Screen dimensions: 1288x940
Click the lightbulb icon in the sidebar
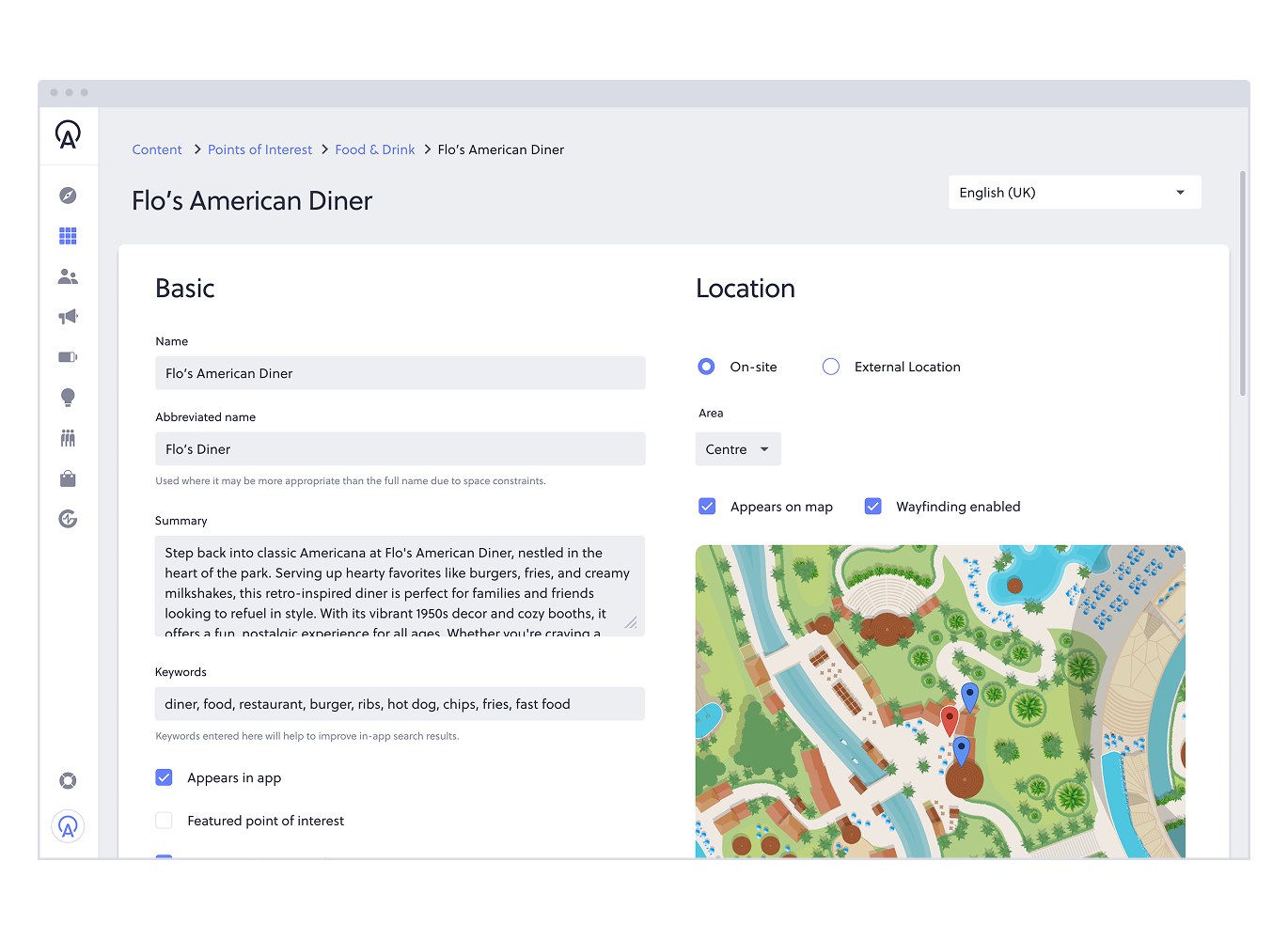coord(68,397)
